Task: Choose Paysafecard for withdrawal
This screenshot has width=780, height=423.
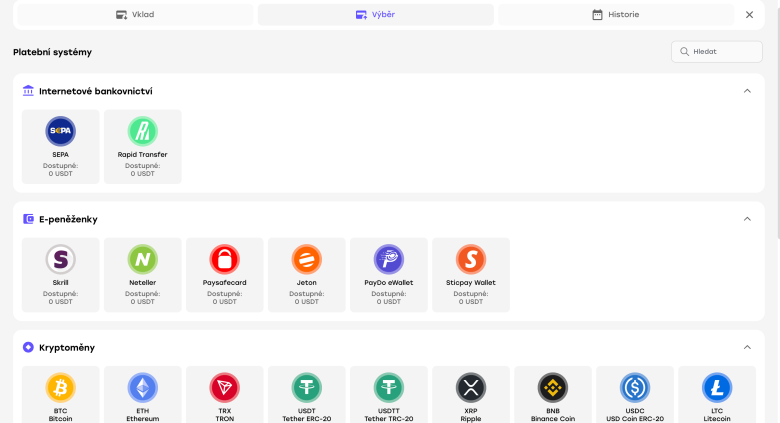Action: tap(225, 274)
